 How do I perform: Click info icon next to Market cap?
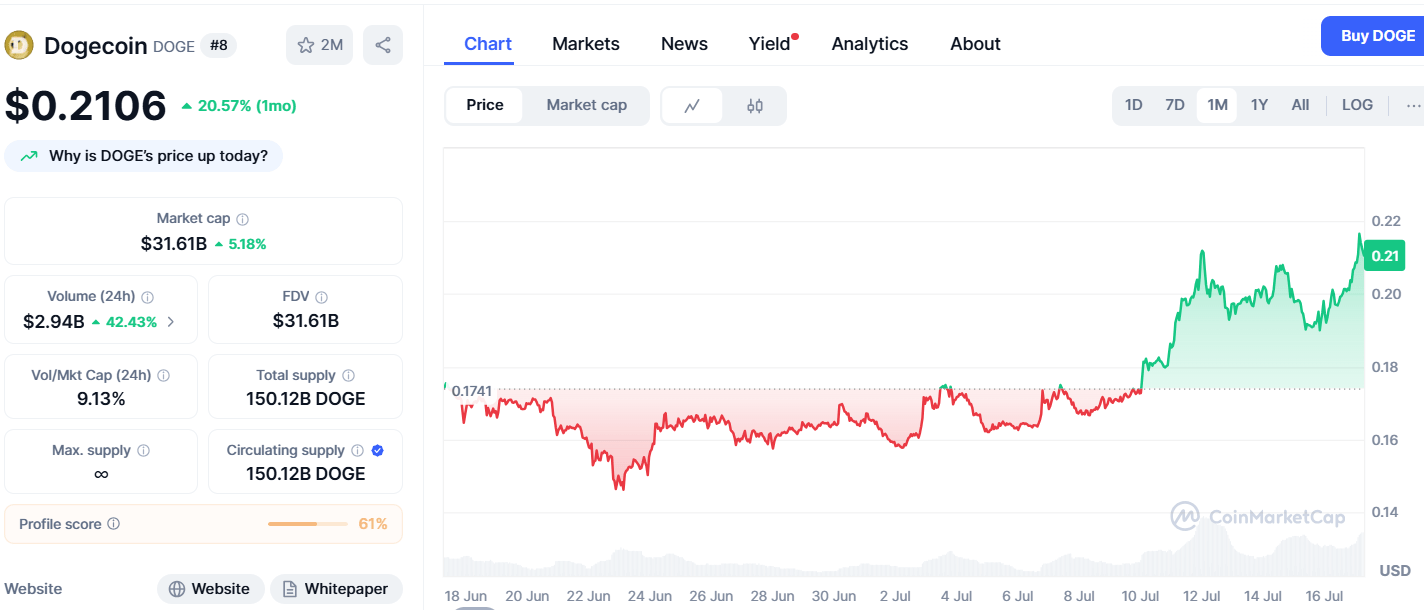click(x=243, y=219)
